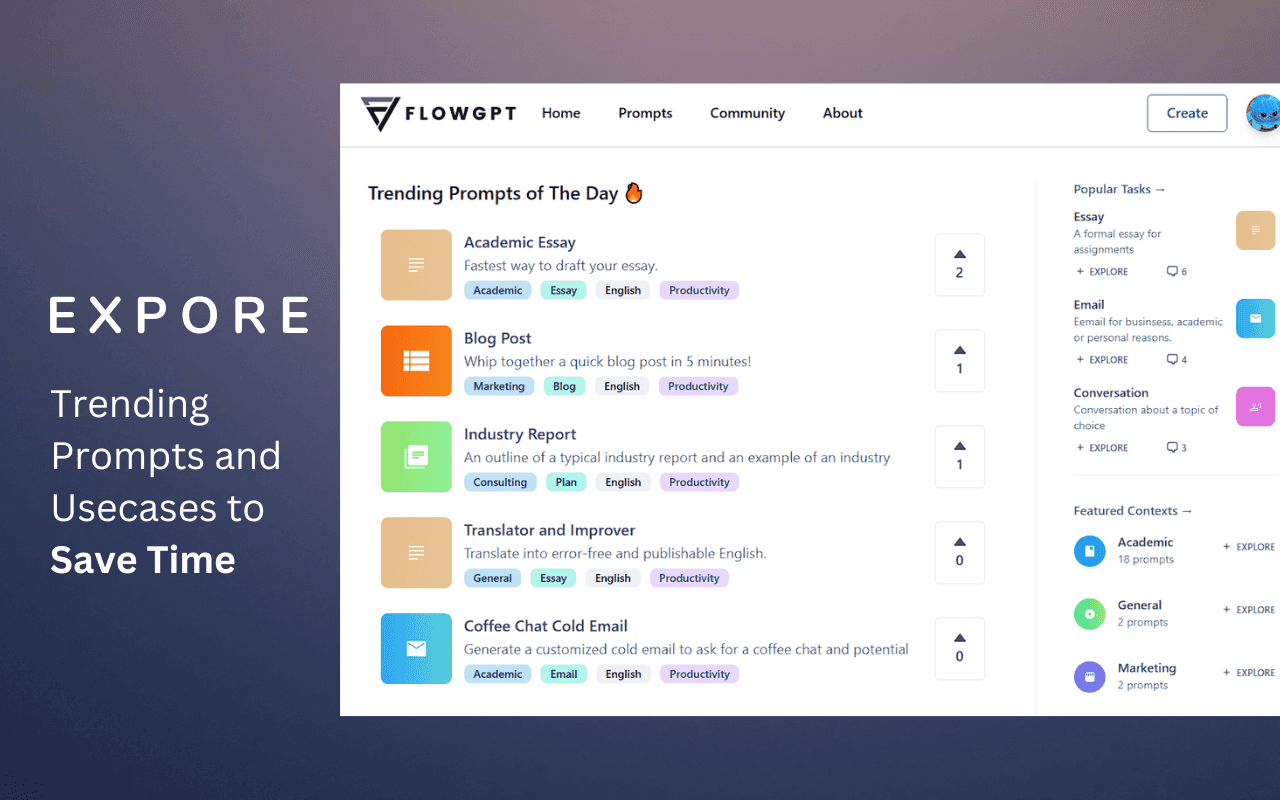Select the Consulting tag

click(x=500, y=482)
